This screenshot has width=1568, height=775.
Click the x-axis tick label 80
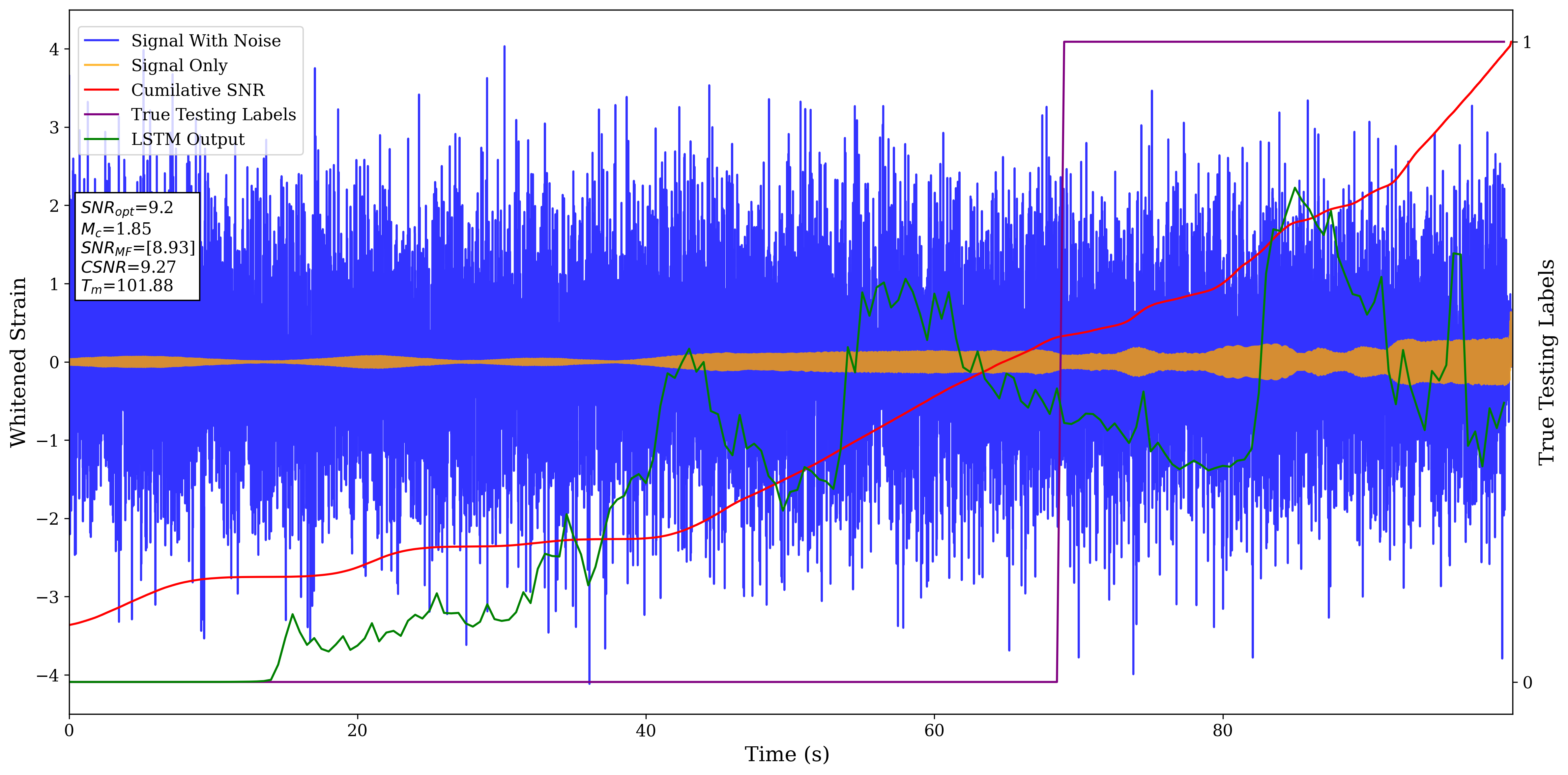1222,730
